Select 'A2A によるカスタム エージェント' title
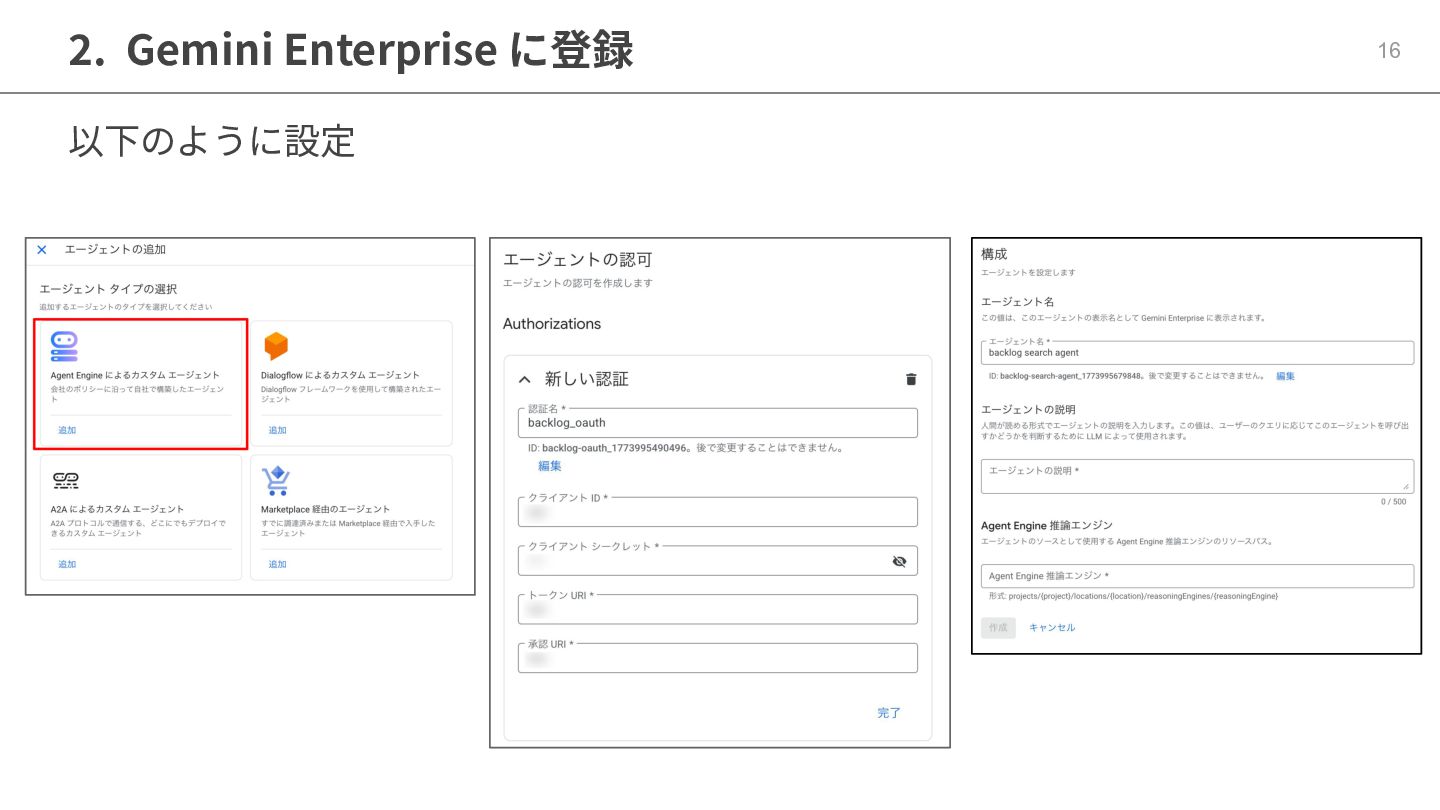 117,509
